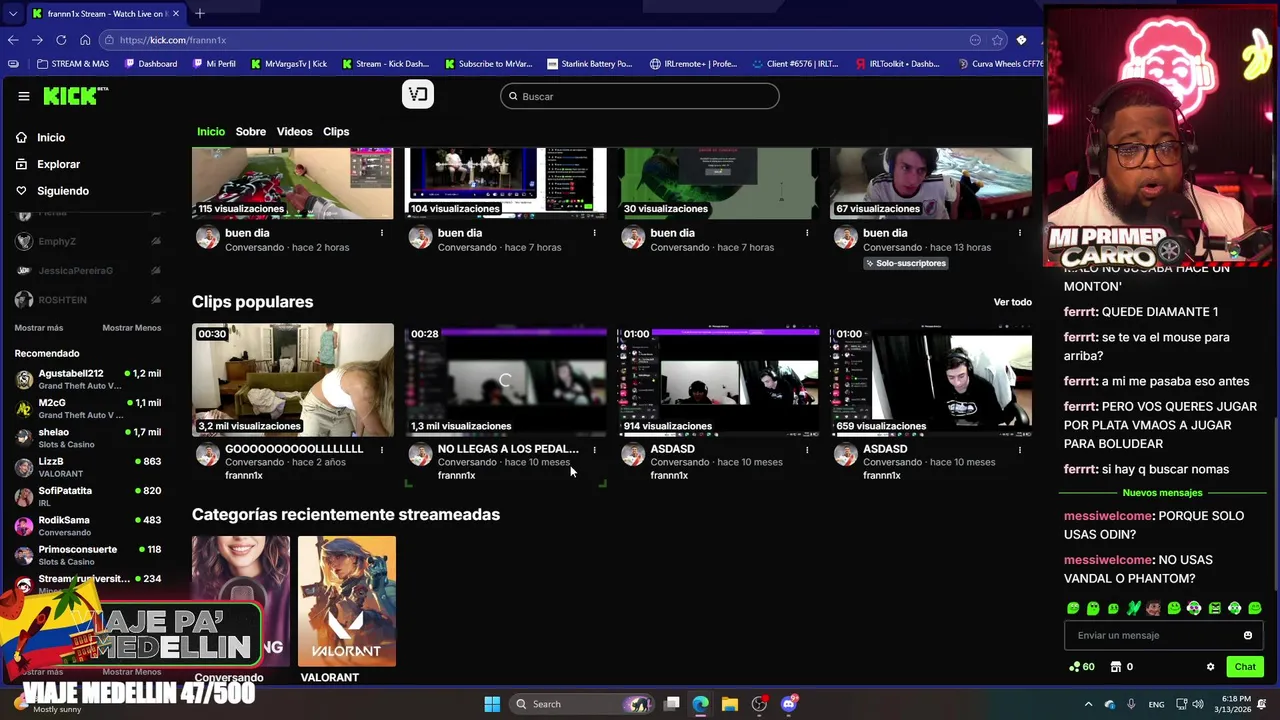Open the Kick hamburger menu
The width and height of the screenshot is (1280, 720).
(x=24, y=96)
